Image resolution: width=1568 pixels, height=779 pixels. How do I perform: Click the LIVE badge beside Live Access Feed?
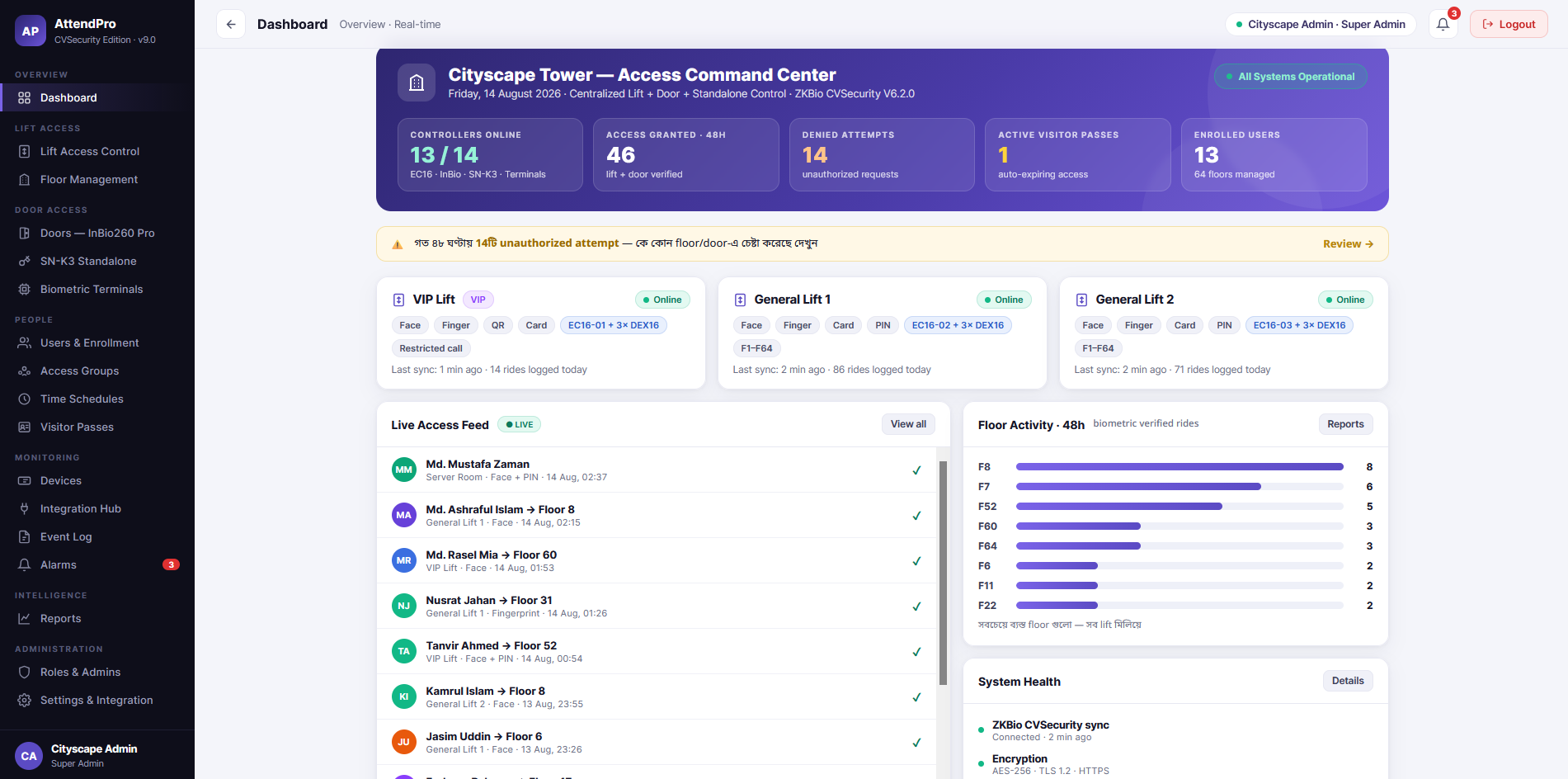tap(519, 425)
